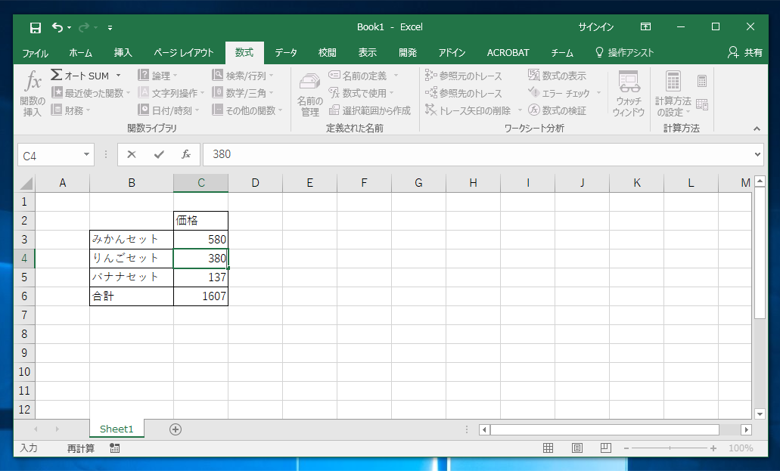Click the calculate now calculator icon
This screenshot has width=780, height=471.
coord(702,81)
